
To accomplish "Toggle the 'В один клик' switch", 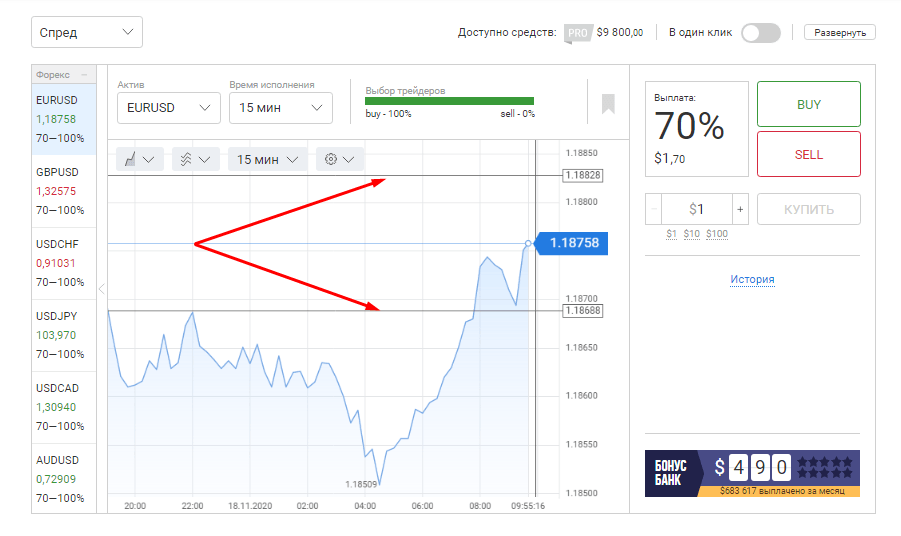I will [x=760, y=33].
